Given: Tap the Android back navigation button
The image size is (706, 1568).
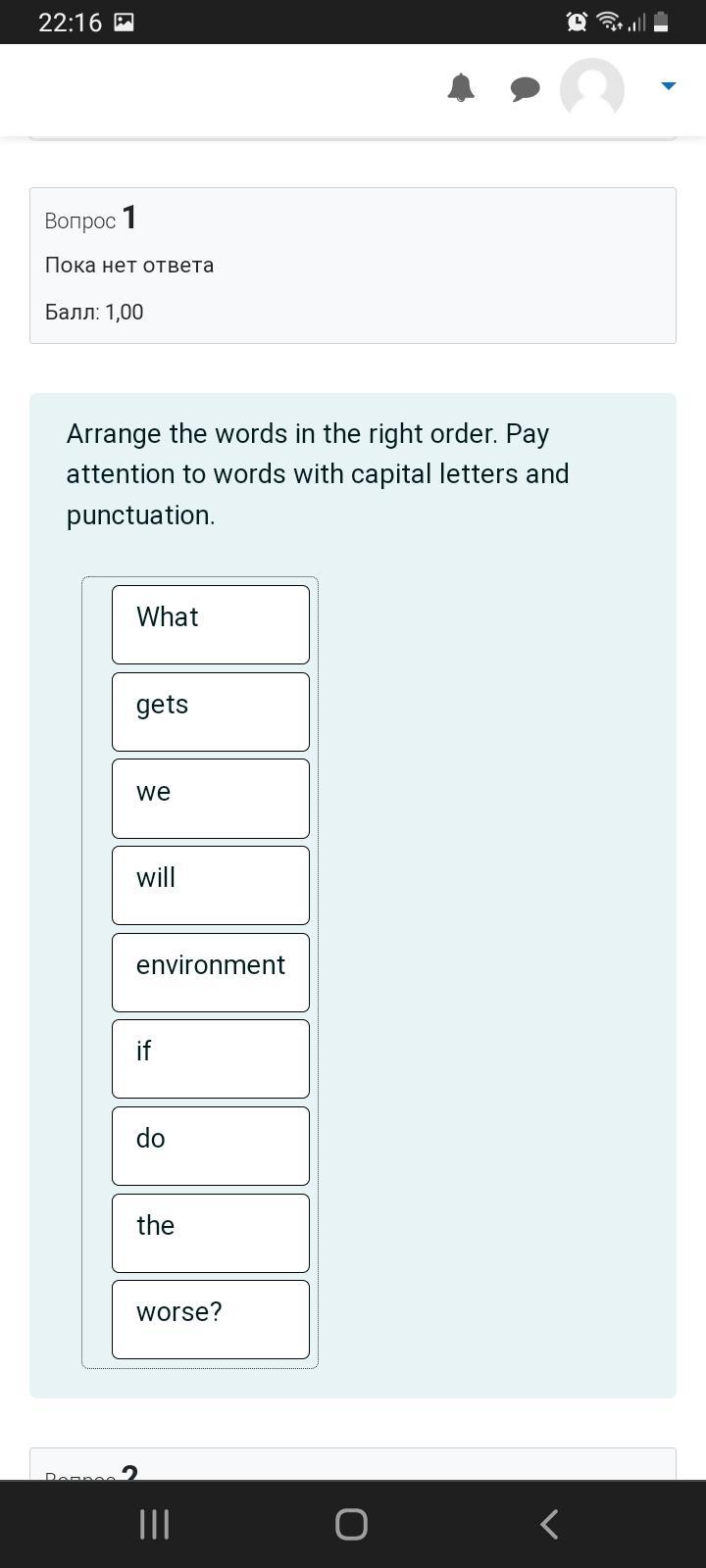Looking at the screenshot, I should click(549, 1524).
